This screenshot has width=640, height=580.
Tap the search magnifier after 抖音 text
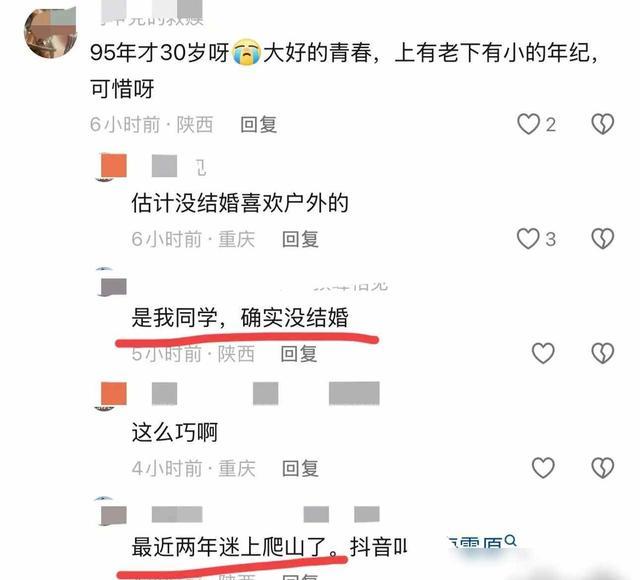coord(510,541)
